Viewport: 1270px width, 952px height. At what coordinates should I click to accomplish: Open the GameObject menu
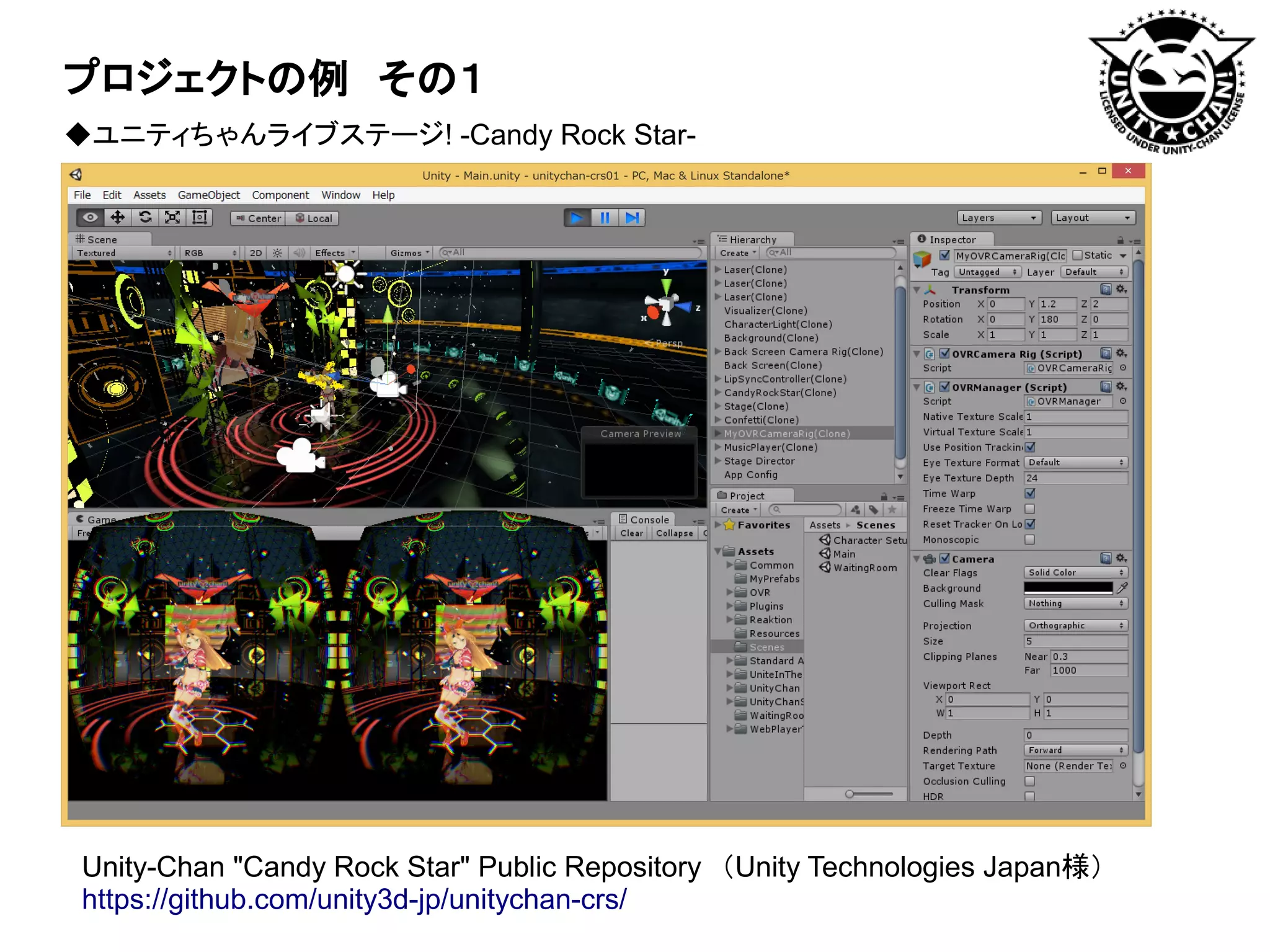click(x=209, y=195)
